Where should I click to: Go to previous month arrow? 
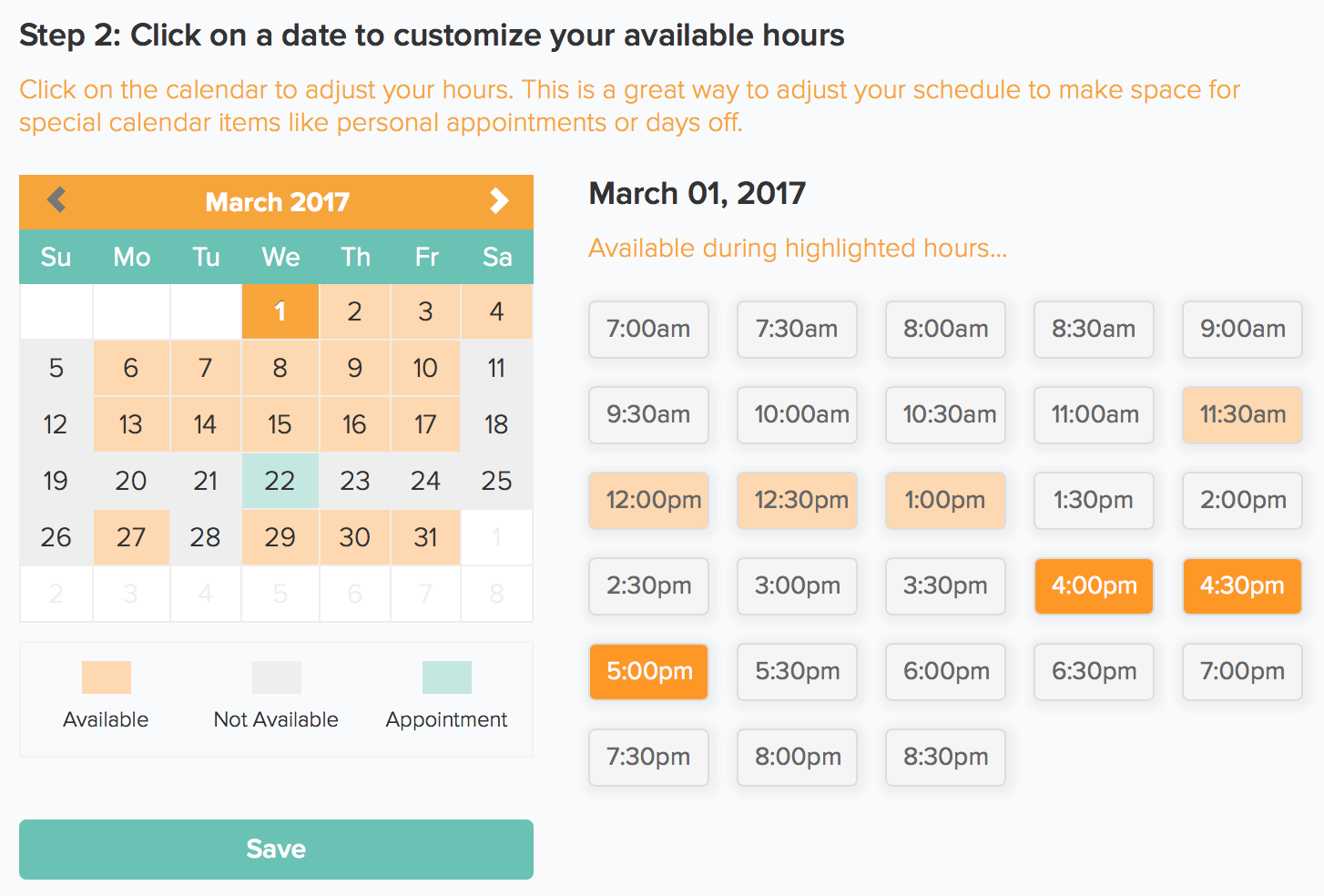coord(56,199)
